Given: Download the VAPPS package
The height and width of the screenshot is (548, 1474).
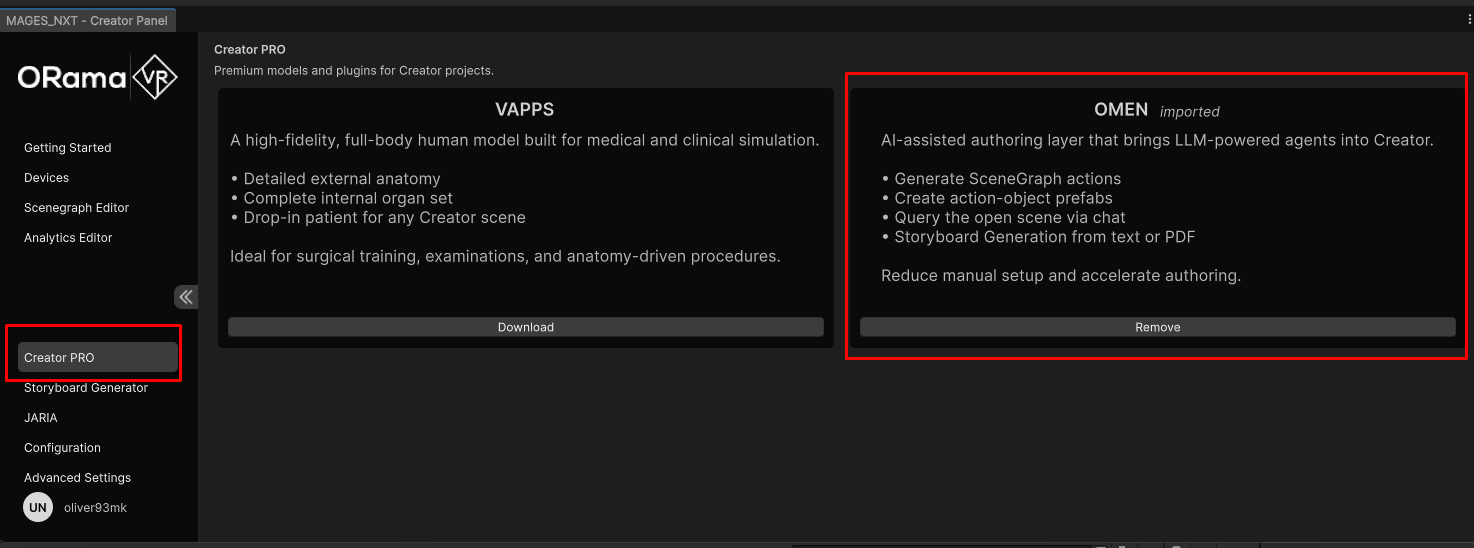Looking at the screenshot, I should 526,327.
